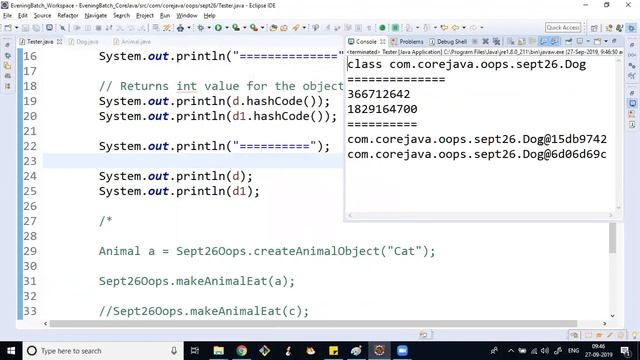Image resolution: width=640 pixels, height=360 pixels.
Task: Click the Coverage run toolbar icon
Action: pos(236,27)
